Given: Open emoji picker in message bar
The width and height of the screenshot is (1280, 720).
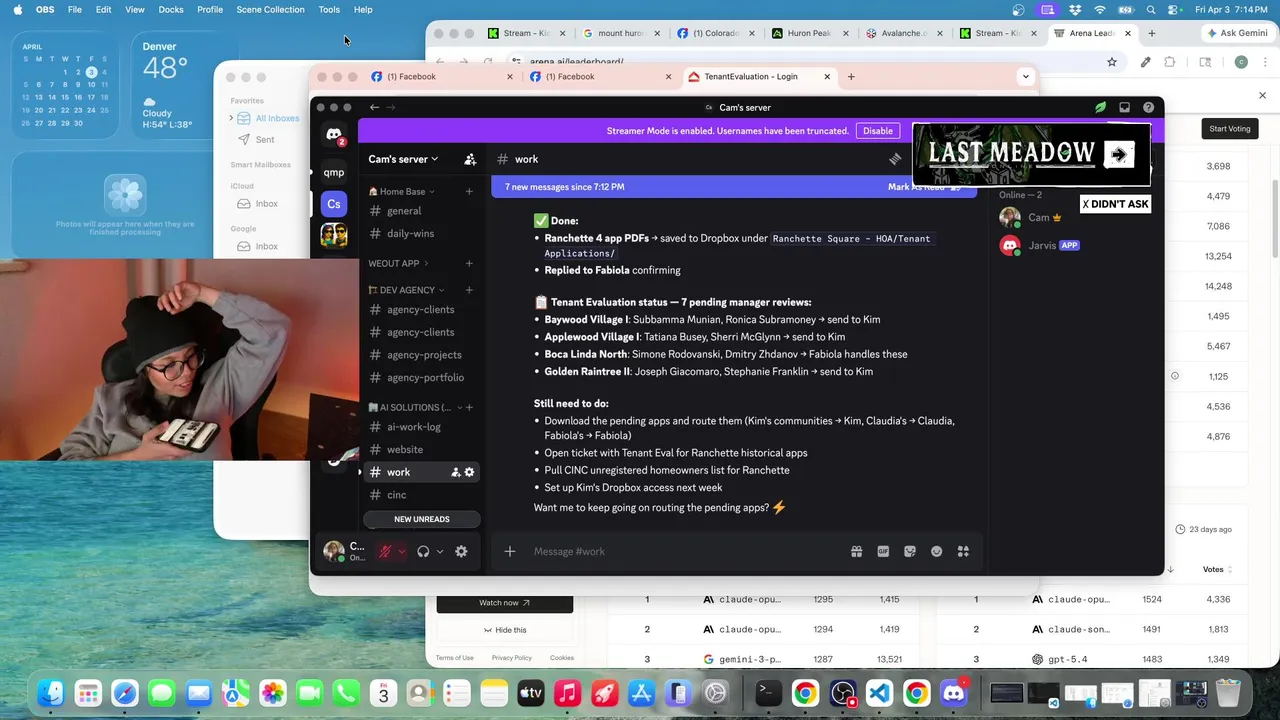Looking at the screenshot, I should pyautogui.click(x=937, y=551).
